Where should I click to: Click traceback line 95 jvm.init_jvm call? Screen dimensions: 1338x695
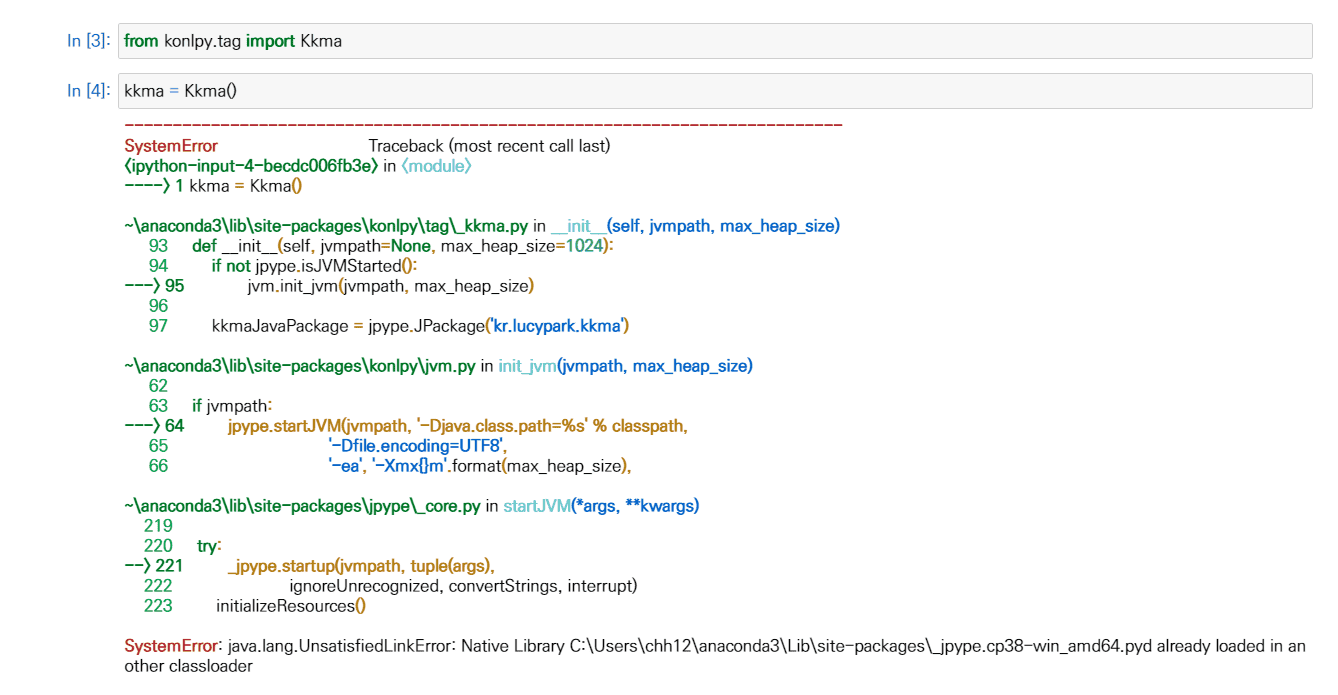click(x=390, y=286)
